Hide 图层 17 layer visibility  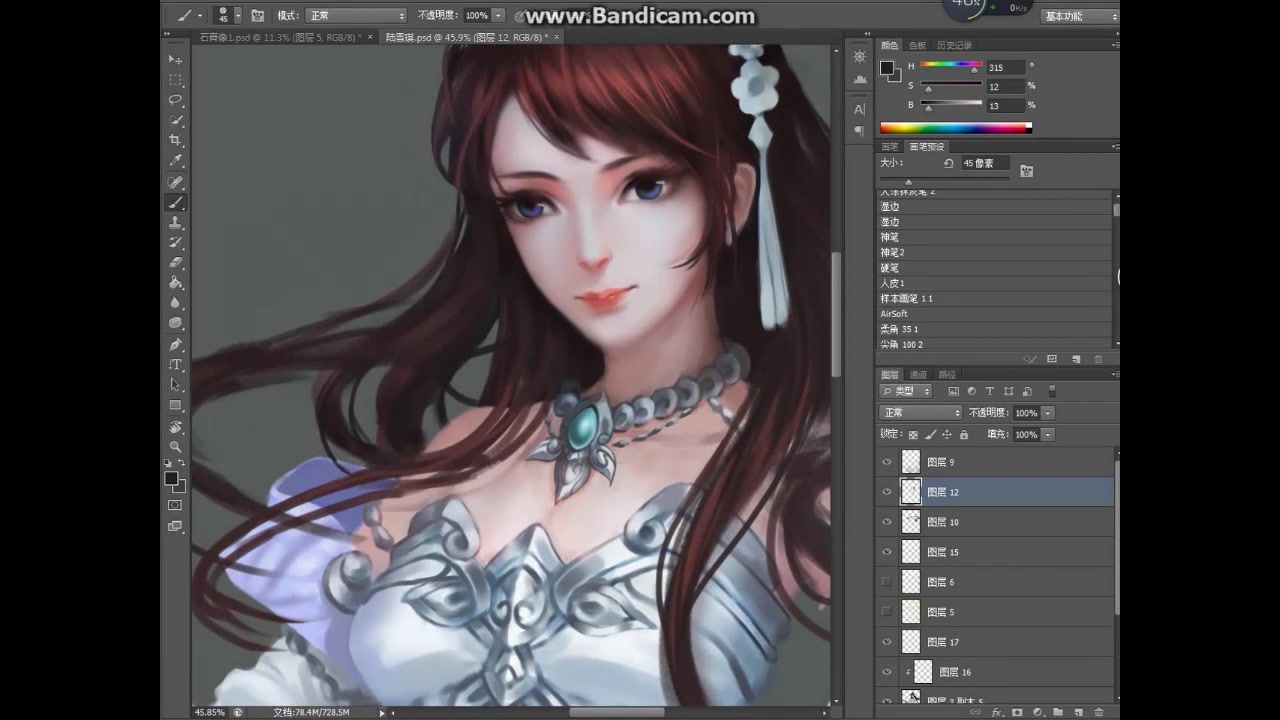(886, 642)
